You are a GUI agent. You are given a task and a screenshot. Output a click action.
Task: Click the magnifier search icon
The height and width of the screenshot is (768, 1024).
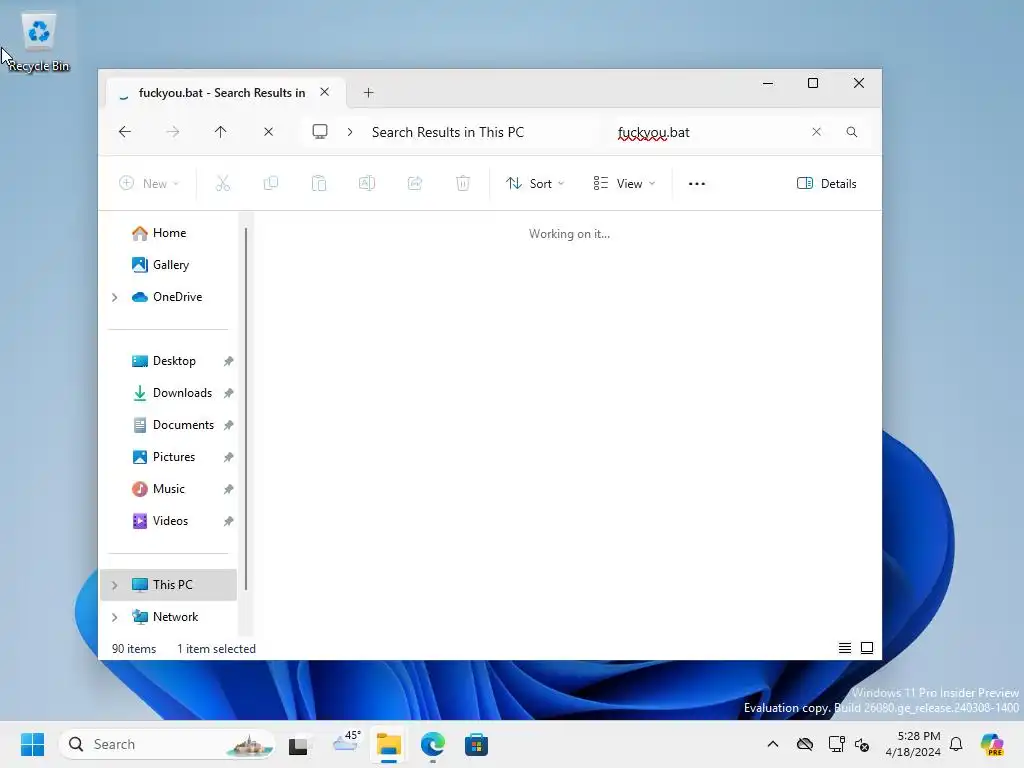pos(852,132)
